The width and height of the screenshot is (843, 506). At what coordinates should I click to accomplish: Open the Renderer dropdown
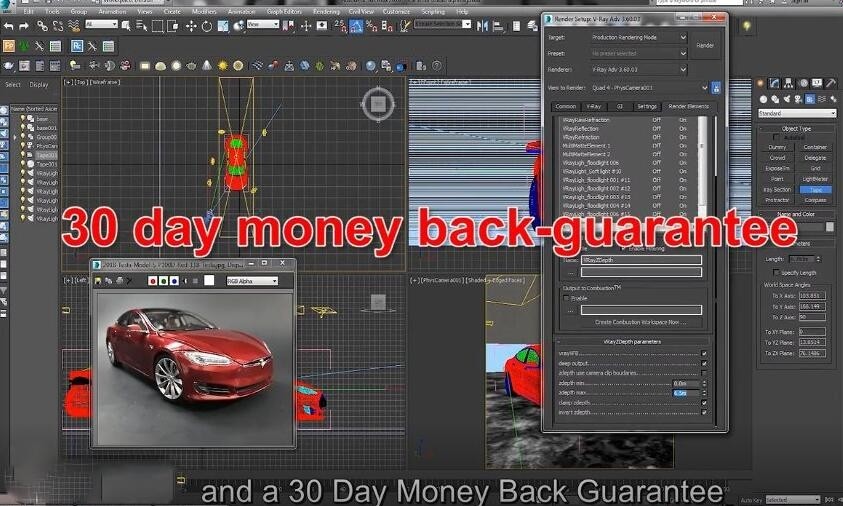[x=639, y=69]
